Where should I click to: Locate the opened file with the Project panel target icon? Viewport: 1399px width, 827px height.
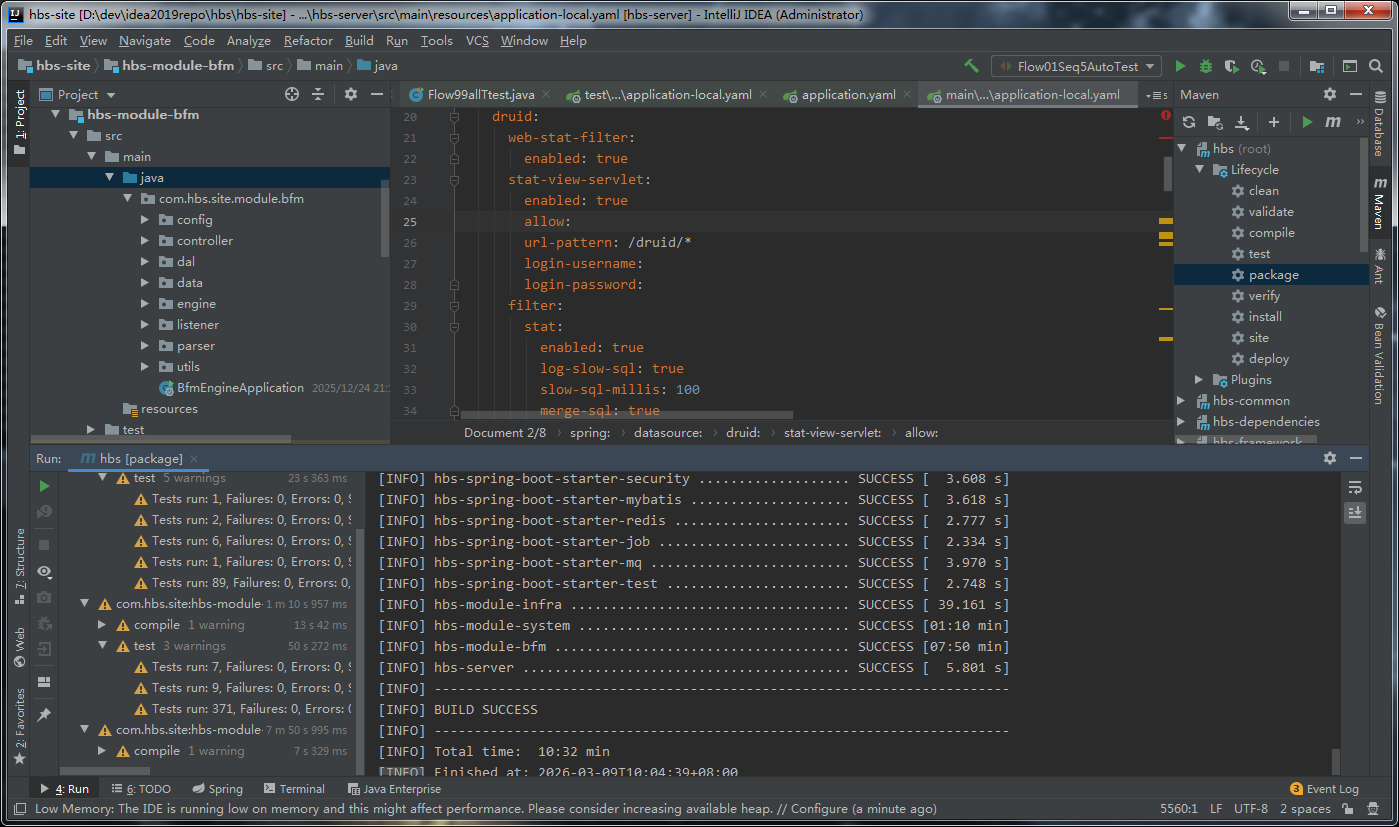[x=292, y=94]
